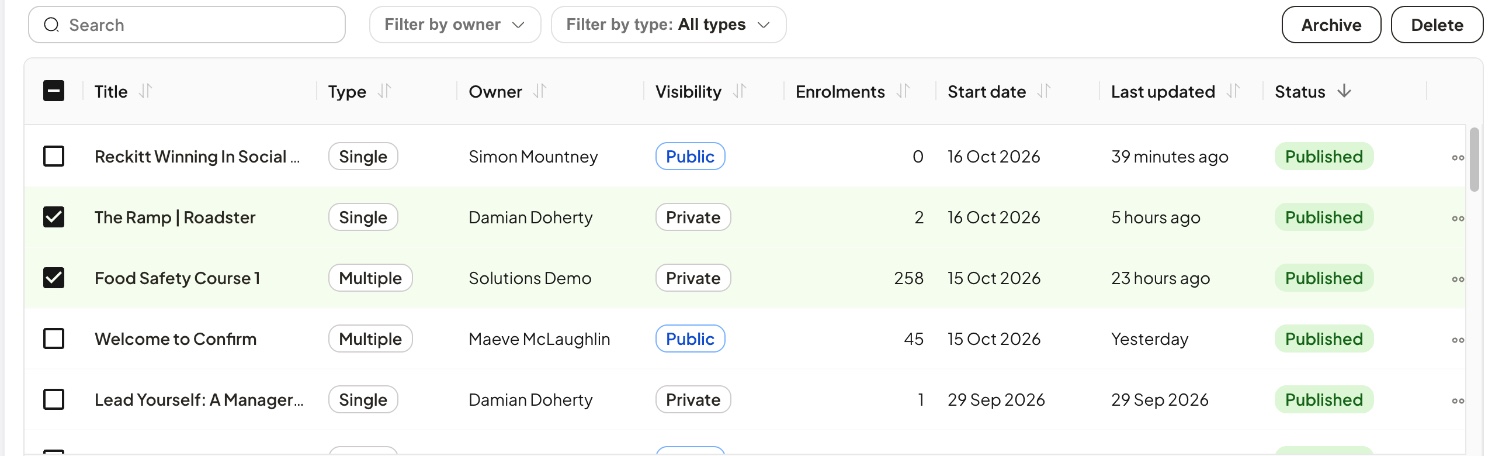Check the Reckitt Winning In Social row checkbox
The width and height of the screenshot is (1500, 456).
54,156
